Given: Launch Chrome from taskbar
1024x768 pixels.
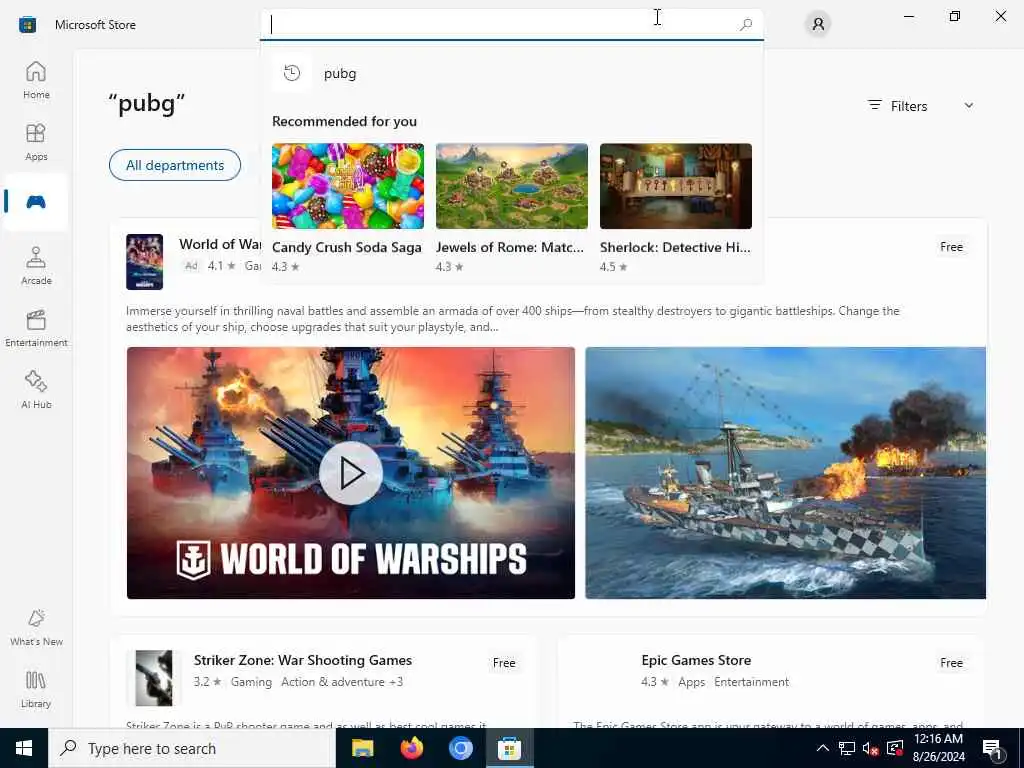Looking at the screenshot, I should 460,748.
